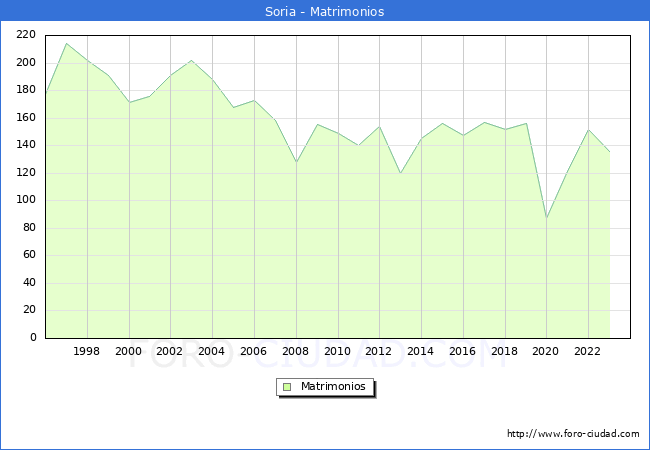Click the 180 y-axis value
Image resolution: width=650 pixels, height=450 pixels.
(x=26, y=90)
